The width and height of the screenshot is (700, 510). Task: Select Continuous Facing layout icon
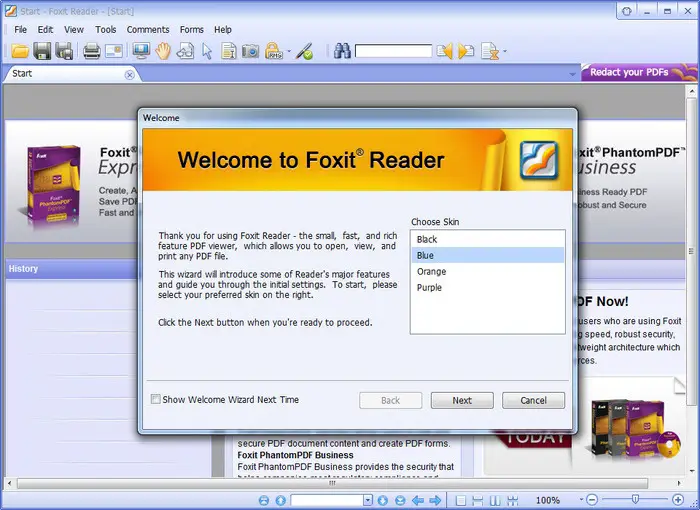coord(512,501)
